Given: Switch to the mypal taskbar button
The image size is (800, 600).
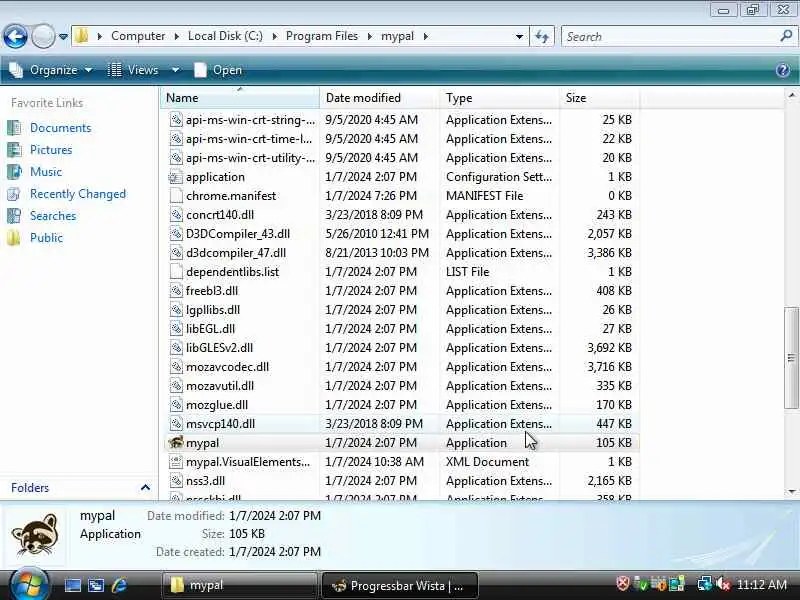Looking at the screenshot, I should pyautogui.click(x=239, y=585).
